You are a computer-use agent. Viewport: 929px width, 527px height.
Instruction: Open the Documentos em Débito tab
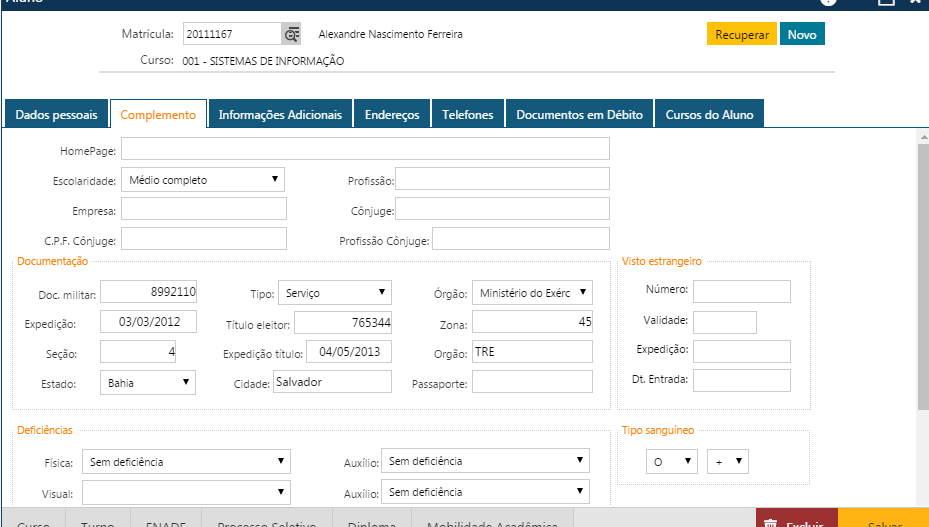pyautogui.click(x=580, y=115)
